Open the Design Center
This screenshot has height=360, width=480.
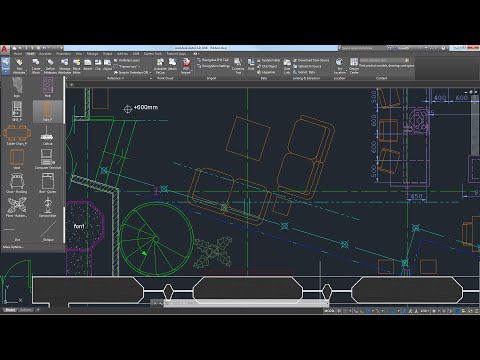click(354, 65)
